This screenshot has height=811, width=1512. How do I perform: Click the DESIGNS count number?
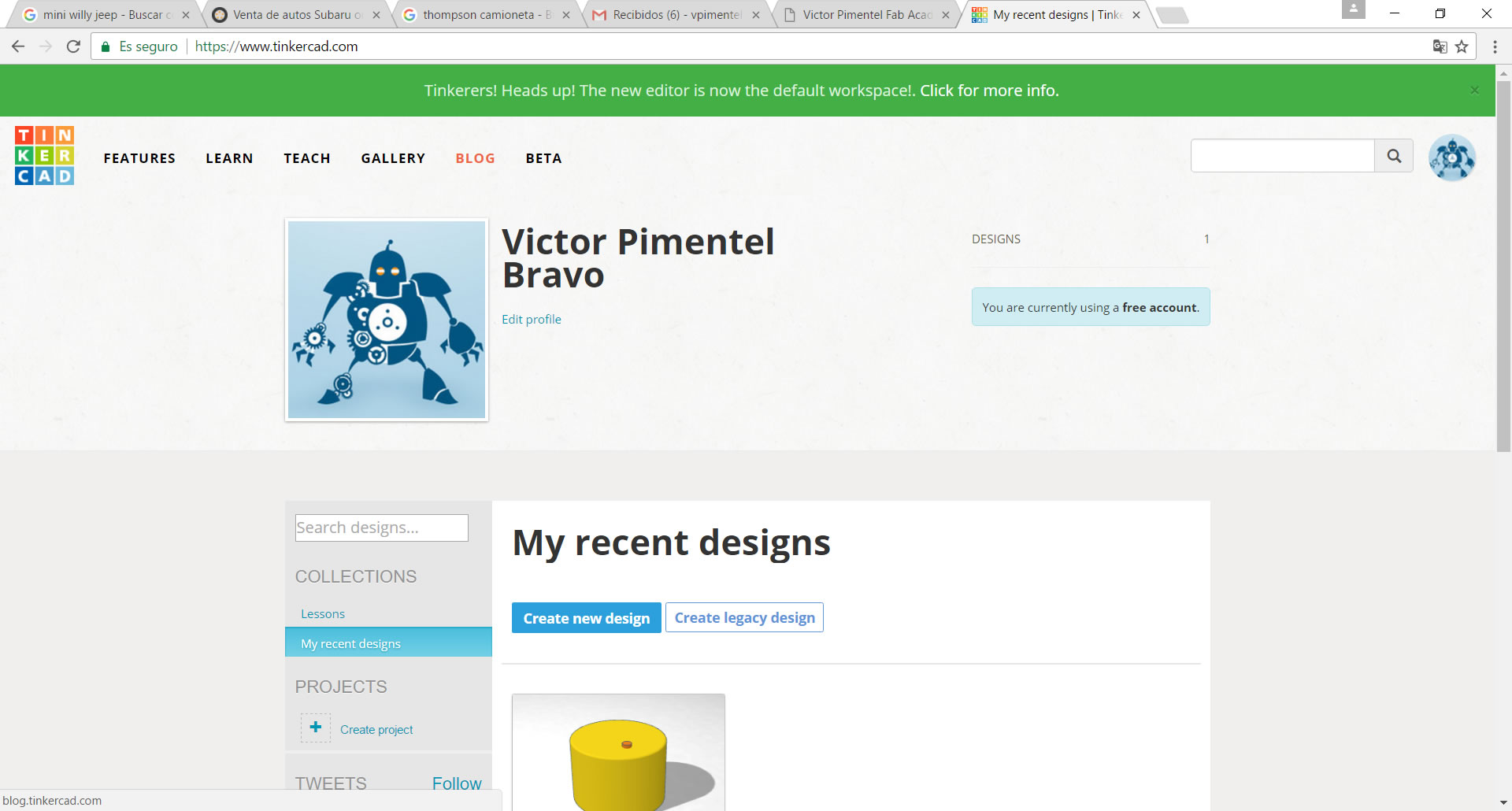click(1206, 239)
